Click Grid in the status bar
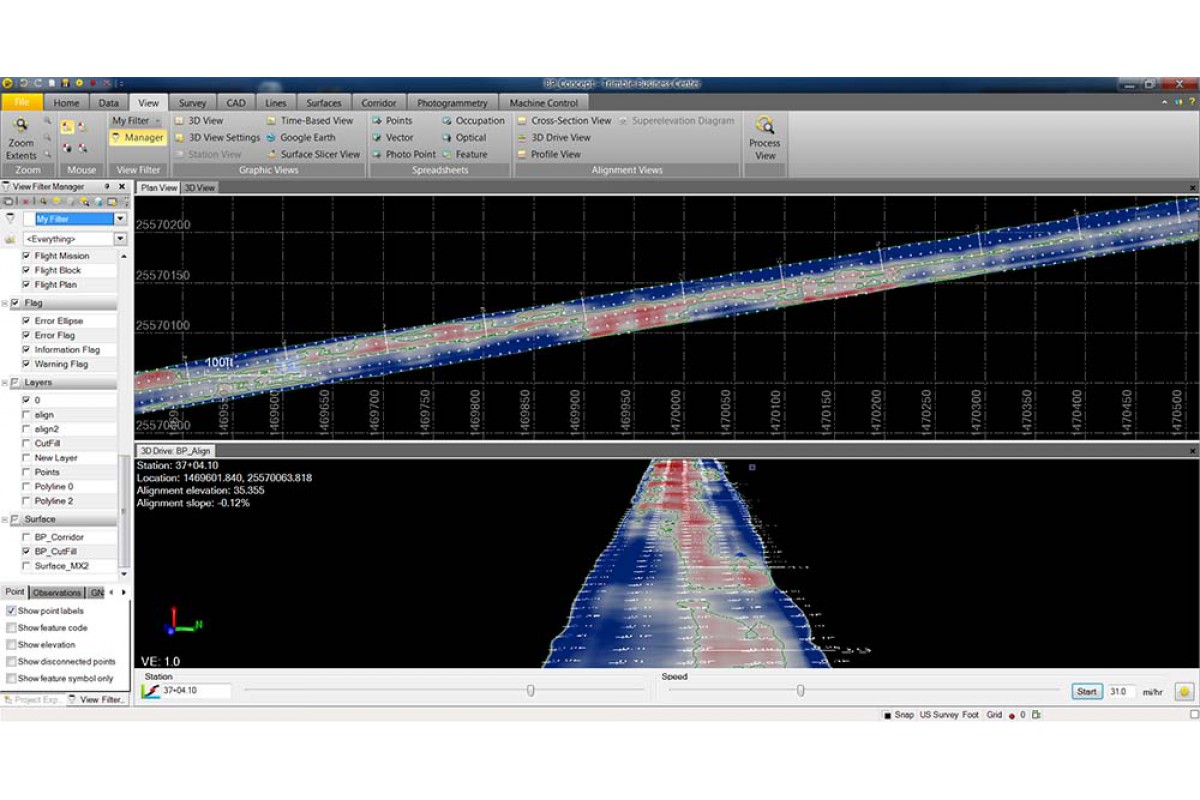Screen dimensions: 1200x800 pos(994,715)
